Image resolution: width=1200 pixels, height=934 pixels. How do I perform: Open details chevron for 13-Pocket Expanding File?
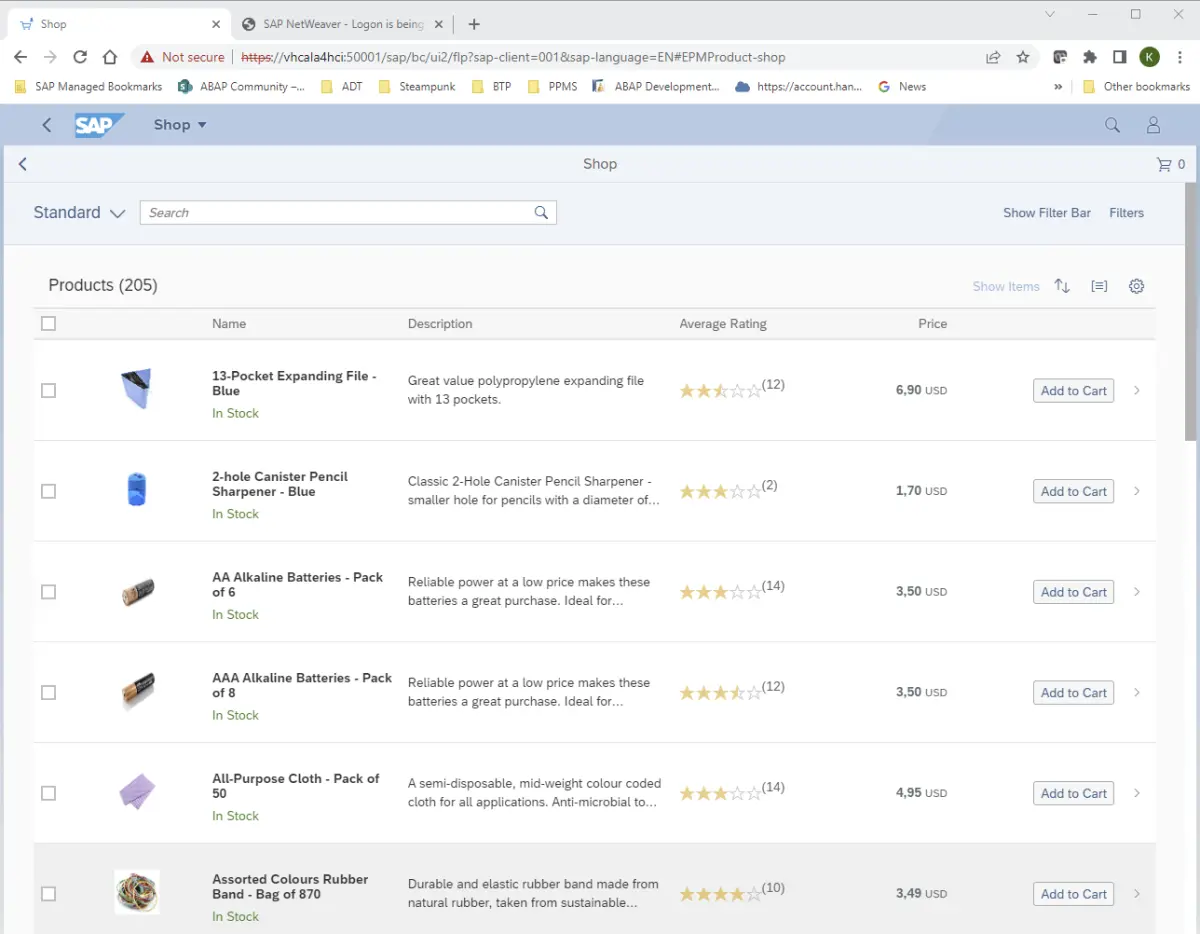[1137, 391]
